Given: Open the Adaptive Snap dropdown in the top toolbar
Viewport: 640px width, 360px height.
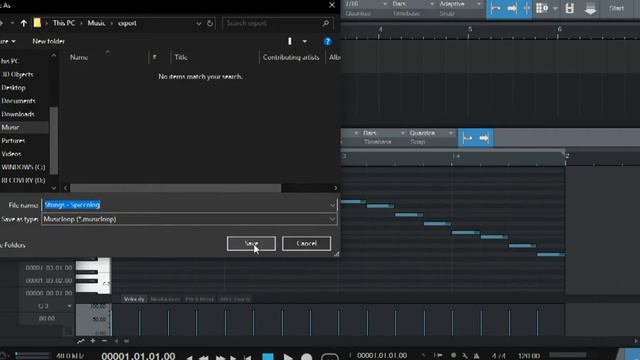Looking at the screenshot, I should click(460, 4).
